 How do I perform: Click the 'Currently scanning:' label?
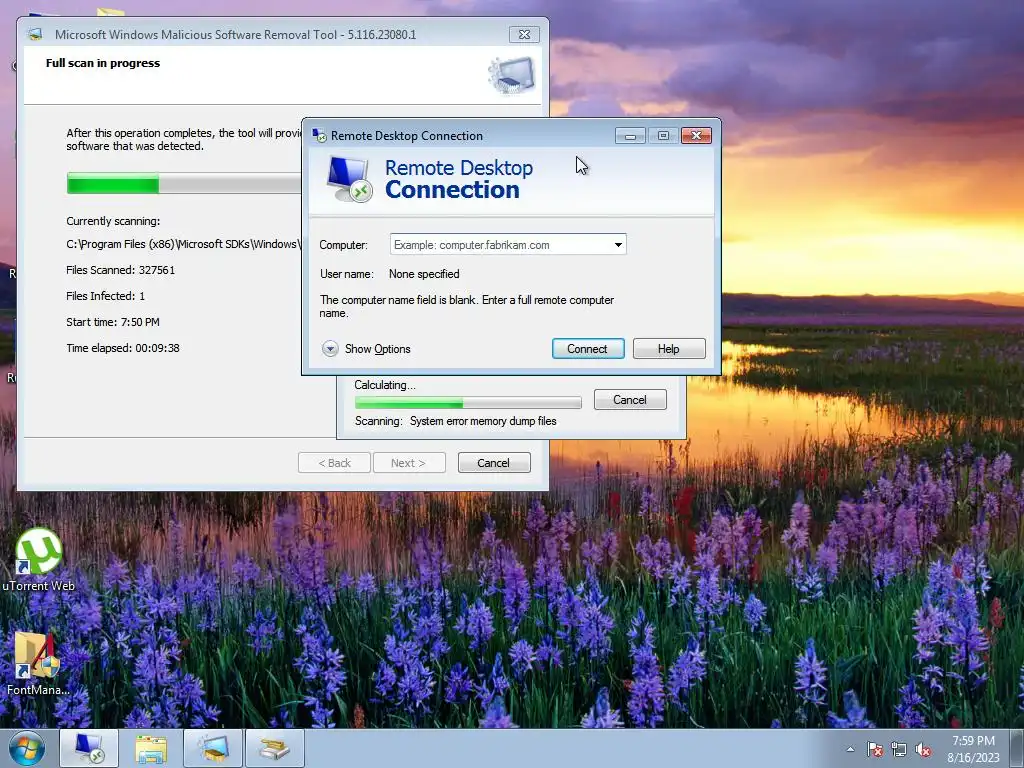(x=113, y=221)
